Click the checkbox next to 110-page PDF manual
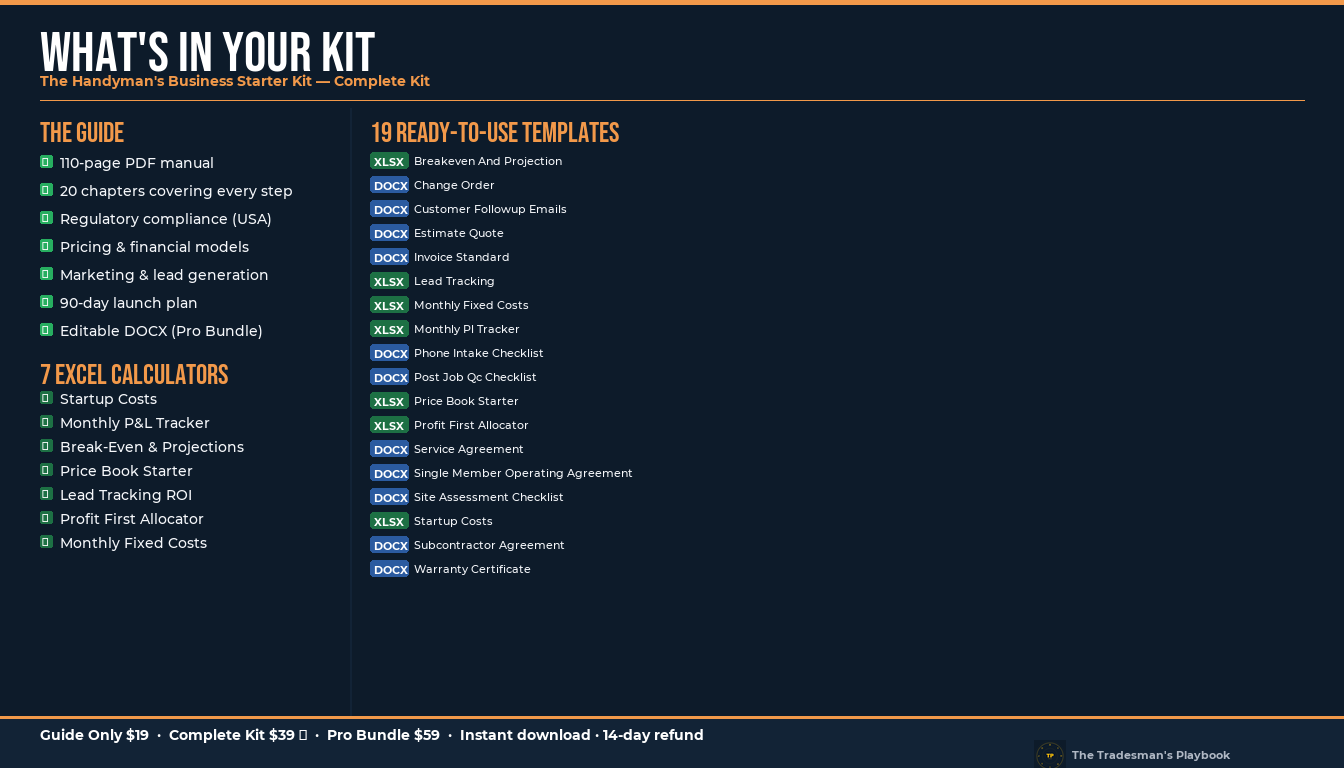Image resolution: width=1344 pixels, height=768 pixels. coord(46,162)
